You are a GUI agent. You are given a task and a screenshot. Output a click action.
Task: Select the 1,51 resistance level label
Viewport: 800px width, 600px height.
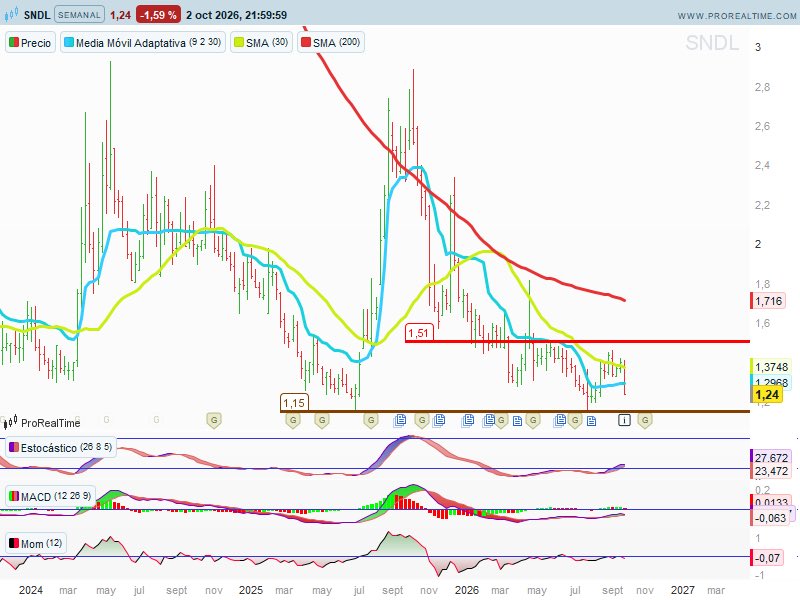point(419,333)
